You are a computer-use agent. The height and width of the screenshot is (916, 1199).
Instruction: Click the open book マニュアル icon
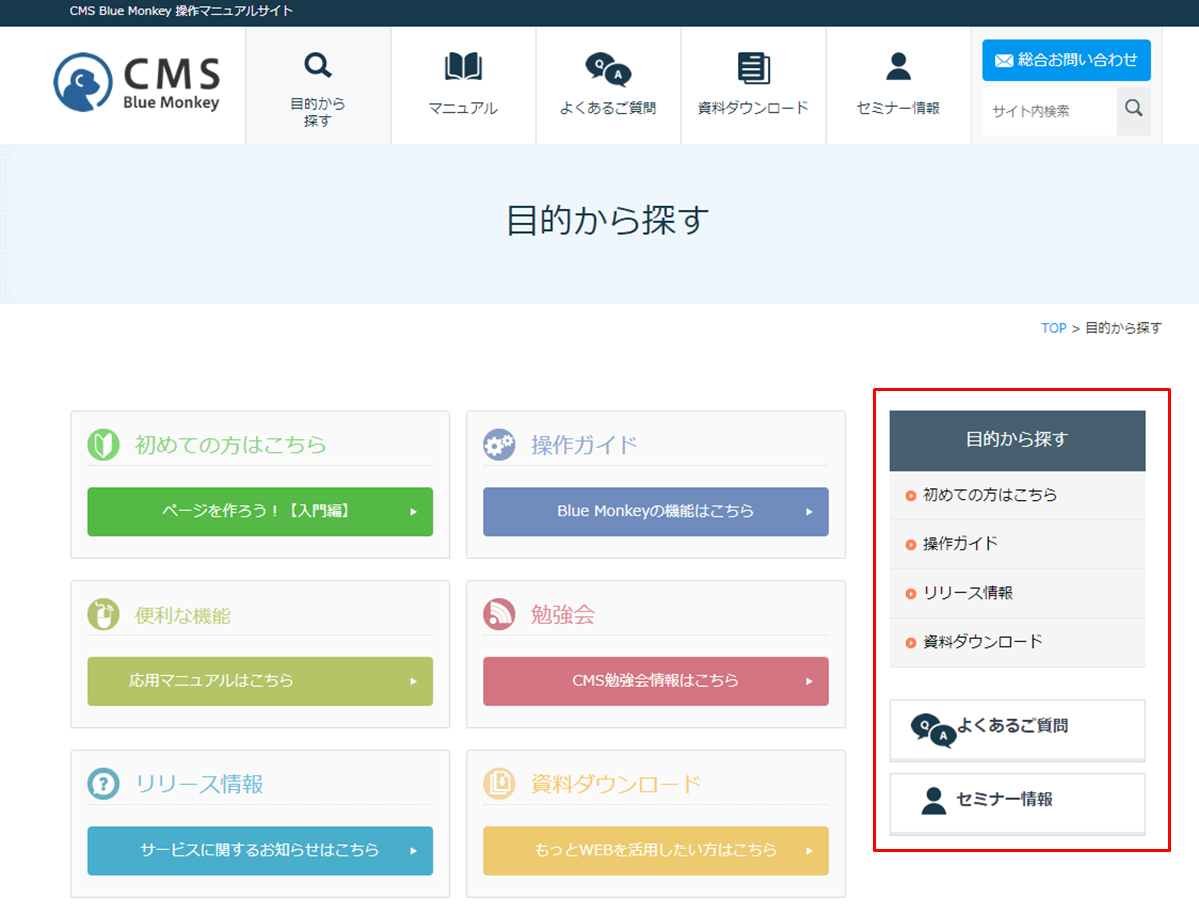[x=463, y=67]
